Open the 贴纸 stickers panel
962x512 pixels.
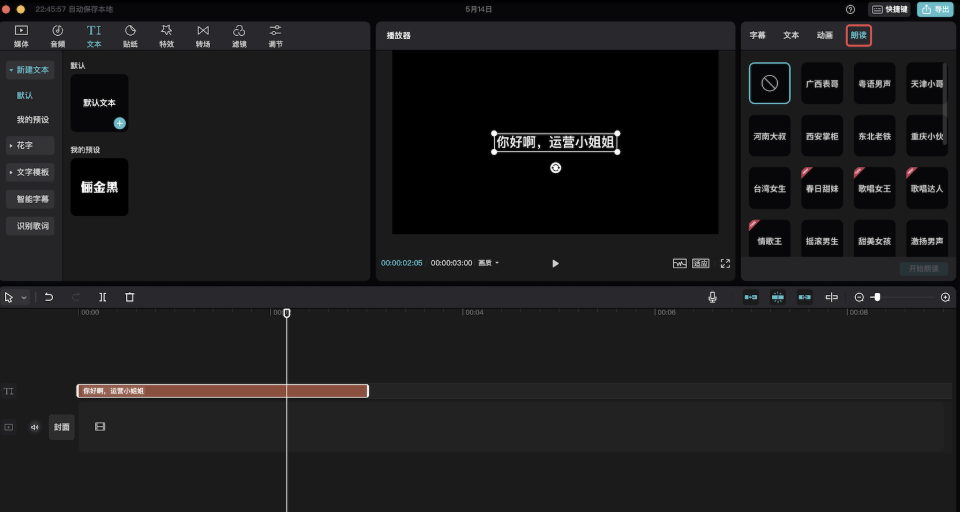[x=130, y=35]
